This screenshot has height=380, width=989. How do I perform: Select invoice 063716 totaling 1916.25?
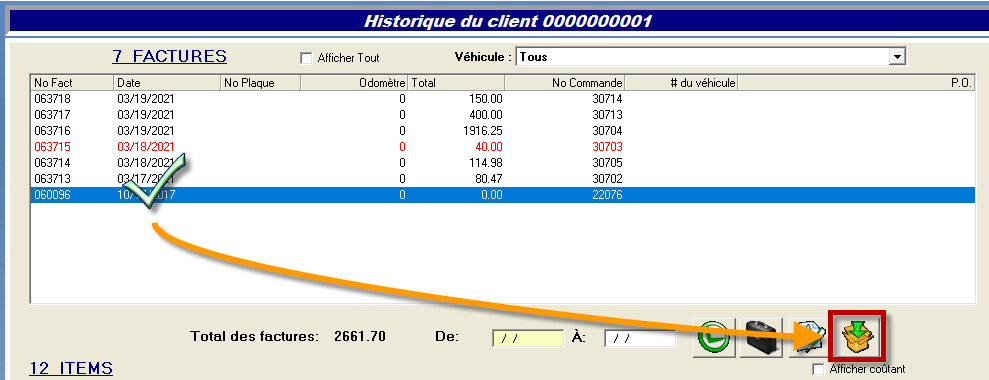(503, 131)
